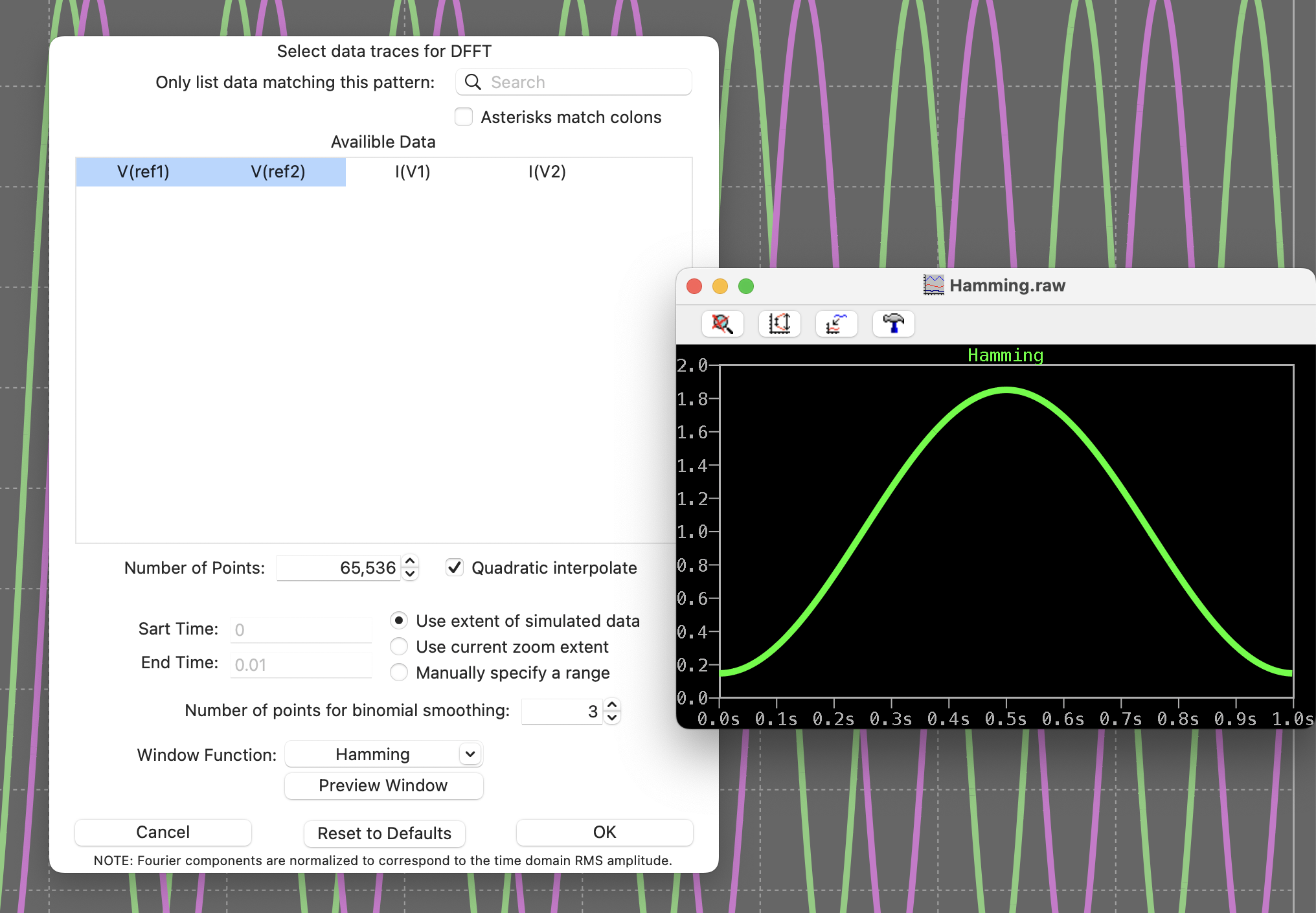
Task: Increase Number of Points with up arrow
Action: click(410, 561)
